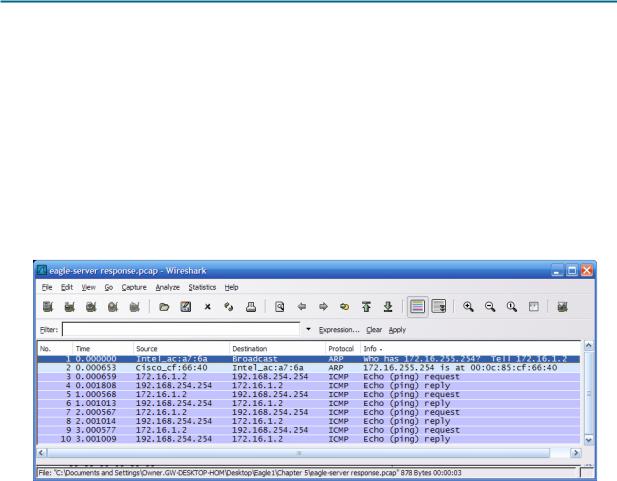The image size is (617, 481).
Task: Open the File menu
Action: [x=47, y=287]
